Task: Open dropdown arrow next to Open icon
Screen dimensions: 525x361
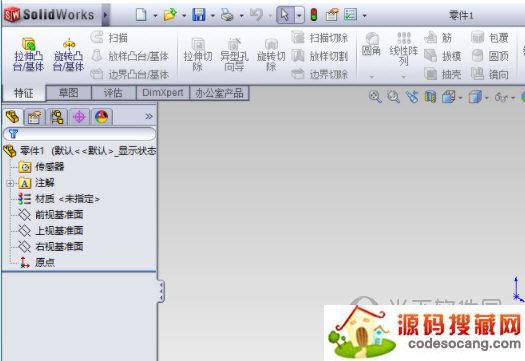Action: (x=184, y=15)
